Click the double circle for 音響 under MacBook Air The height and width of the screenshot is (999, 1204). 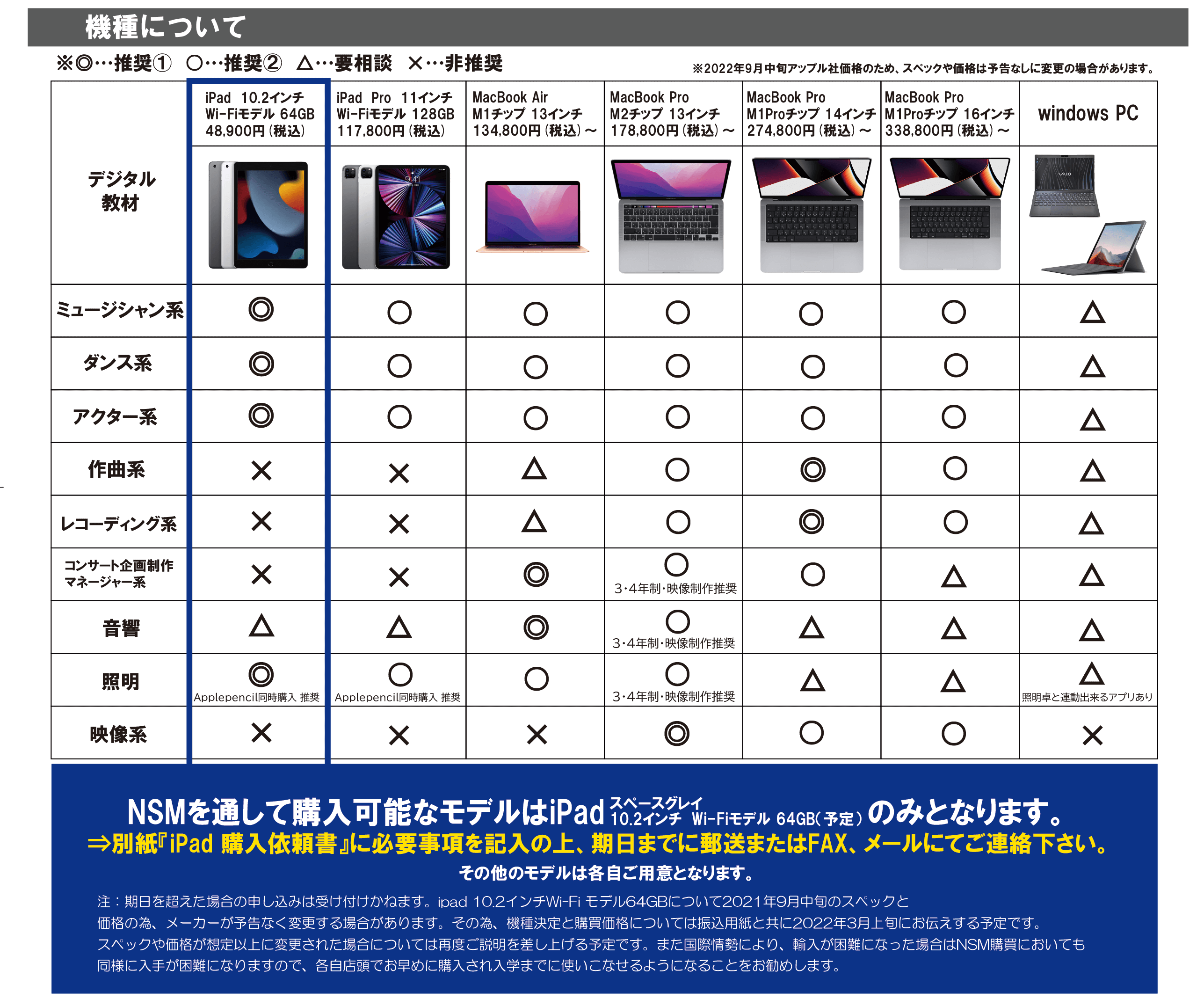[x=536, y=627]
